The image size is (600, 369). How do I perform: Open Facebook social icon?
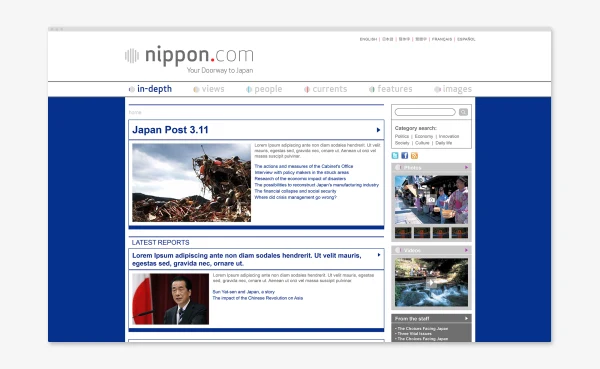pos(404,155)
